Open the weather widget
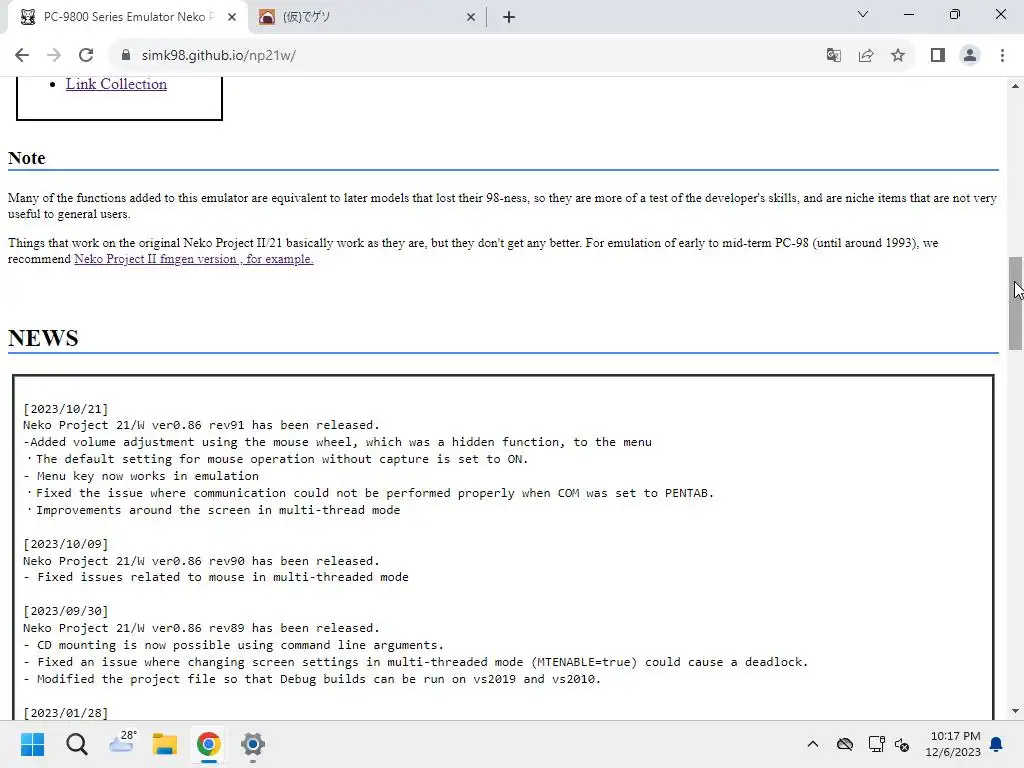This screenshot has height=768, width=1024. click(121, 744)
